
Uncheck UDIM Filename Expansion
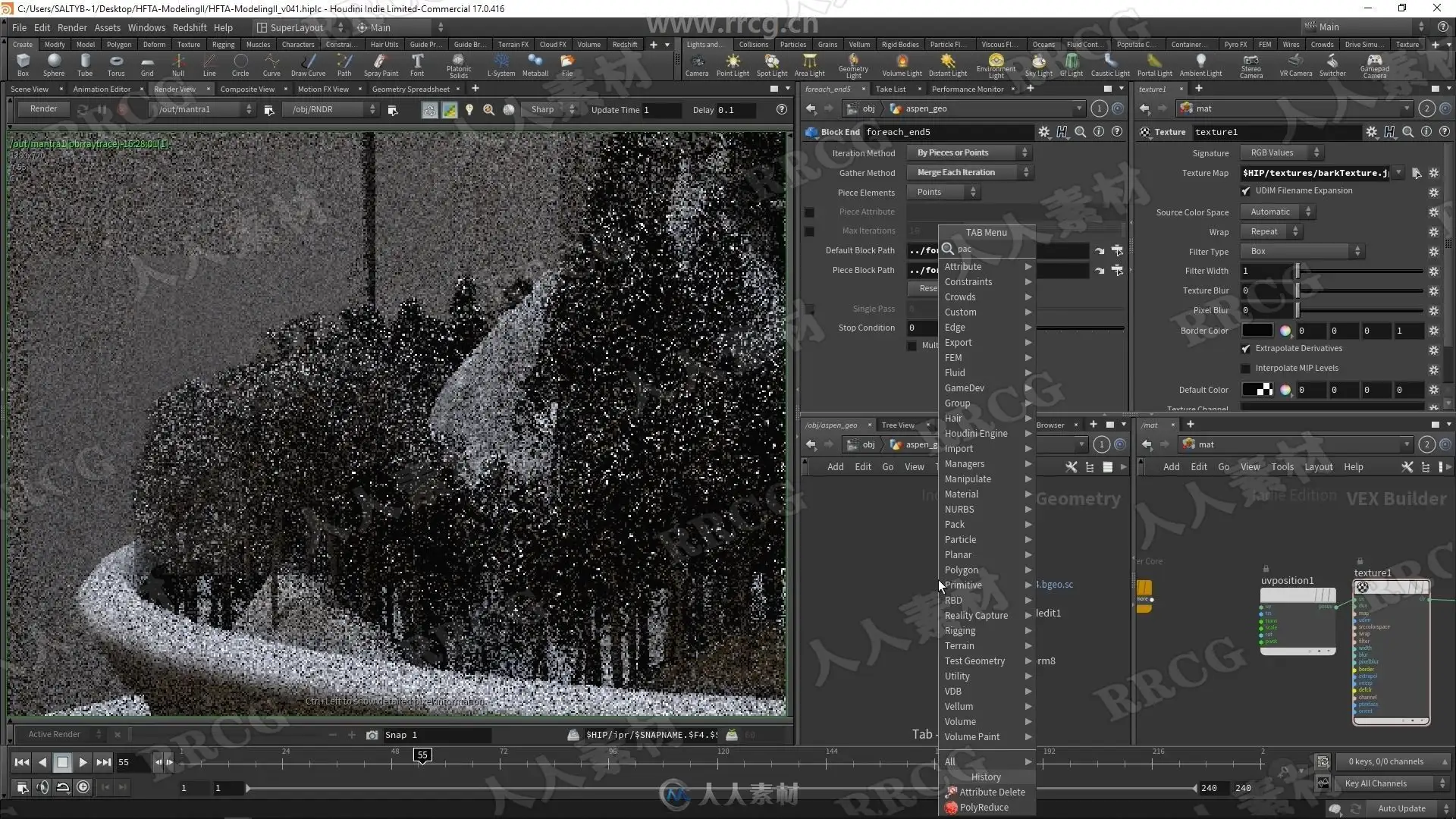(x=1246, y=191)
